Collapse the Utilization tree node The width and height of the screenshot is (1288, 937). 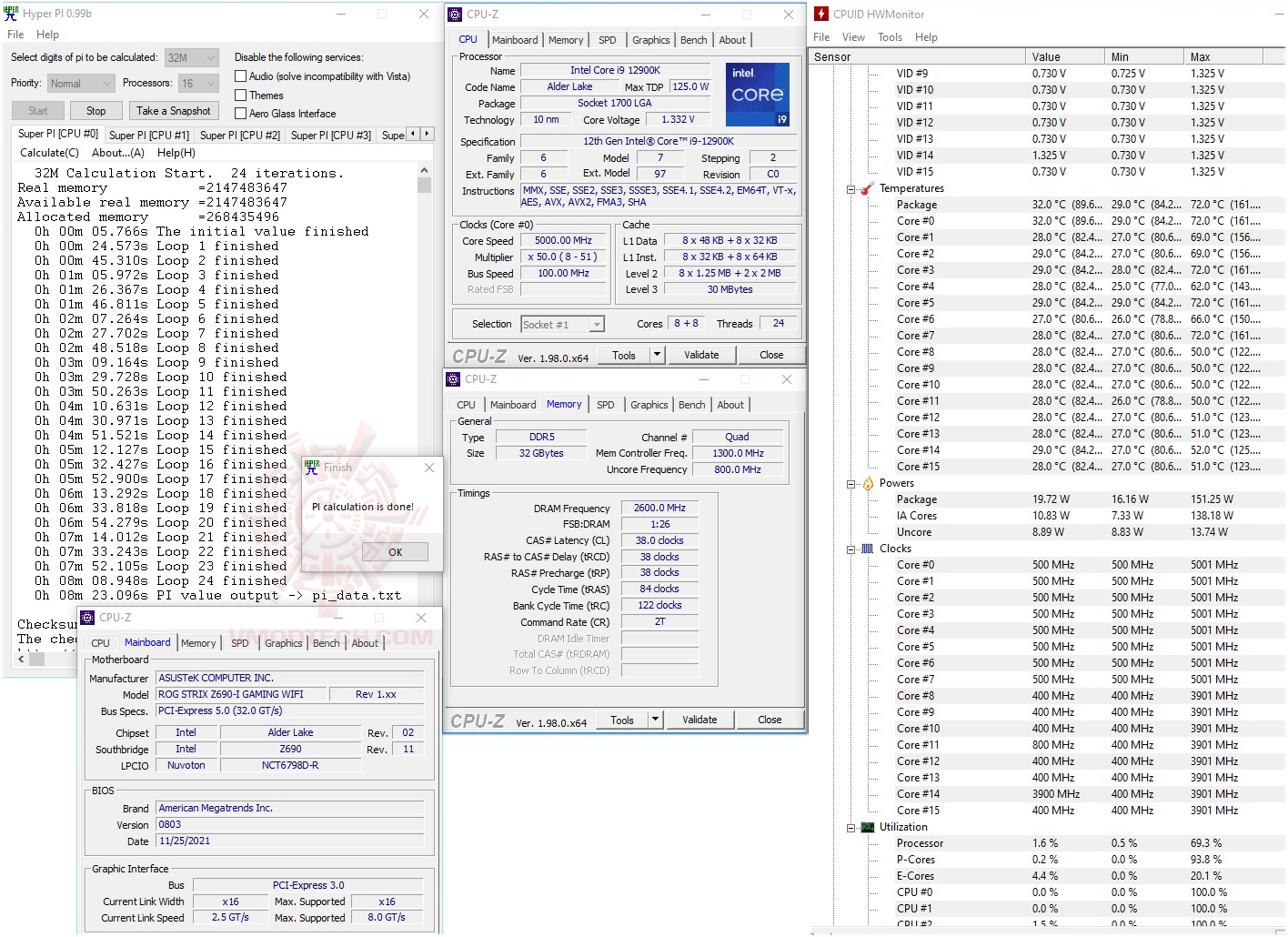tap(851, 828)
